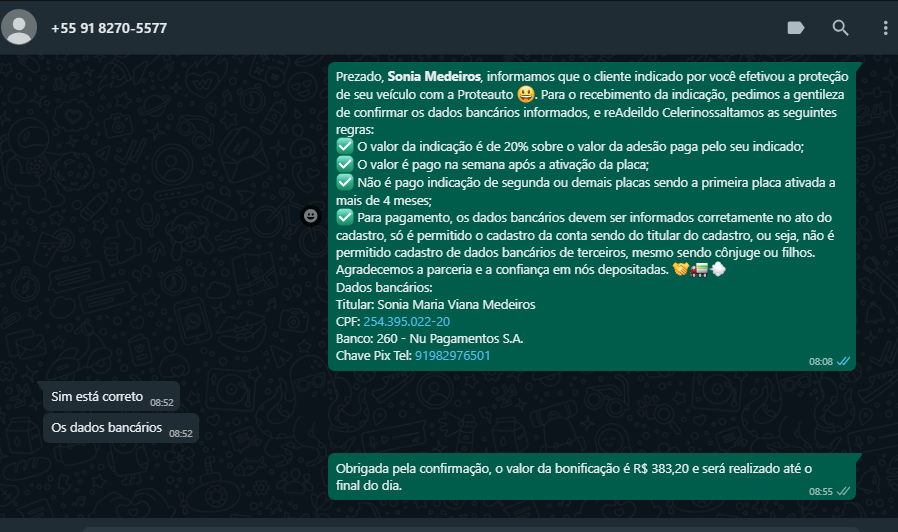This screenshot has height=532, width=898.
Task: React with the emoji smiley button
Action: coord(311,216)
